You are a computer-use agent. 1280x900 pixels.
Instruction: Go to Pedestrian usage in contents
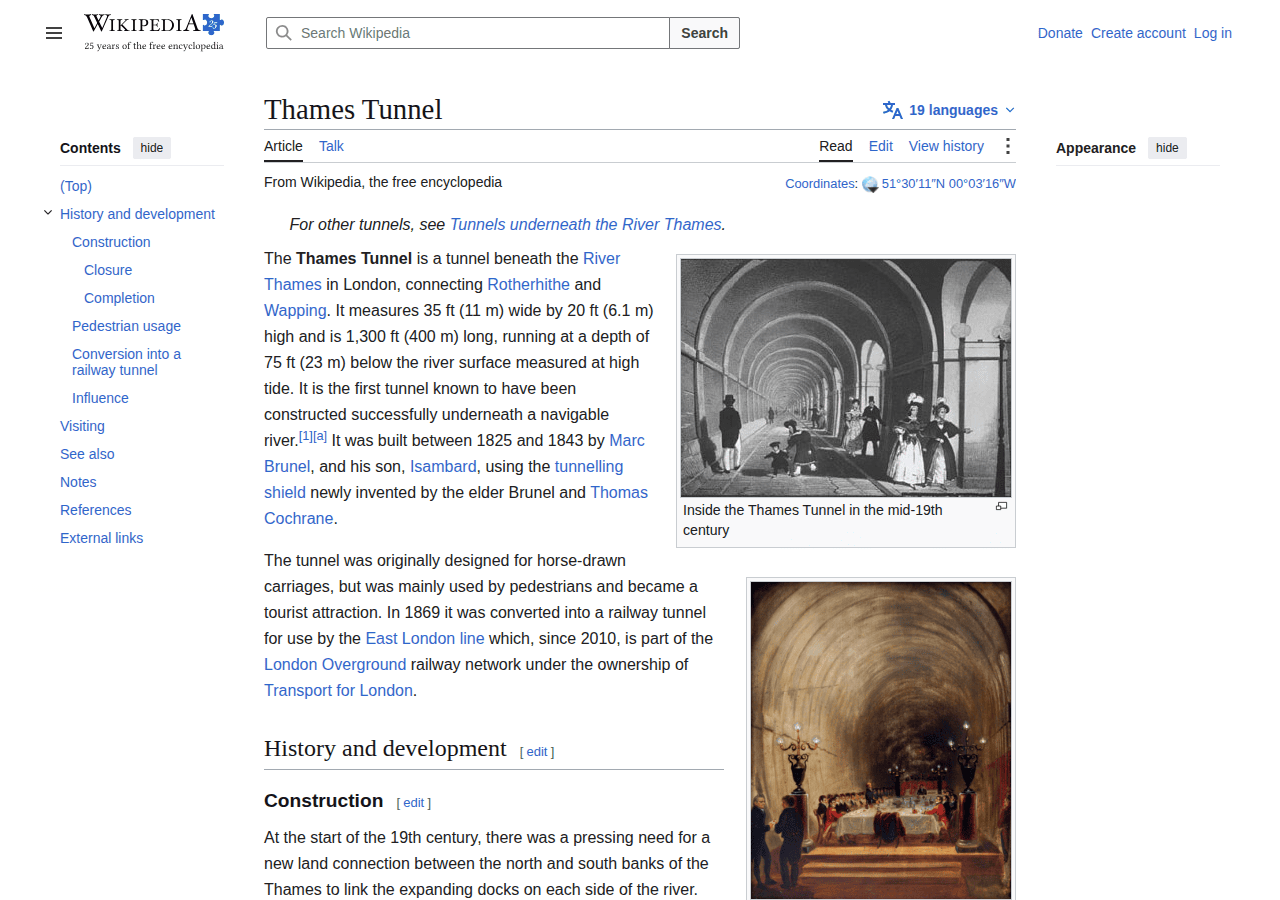[126, 326]
